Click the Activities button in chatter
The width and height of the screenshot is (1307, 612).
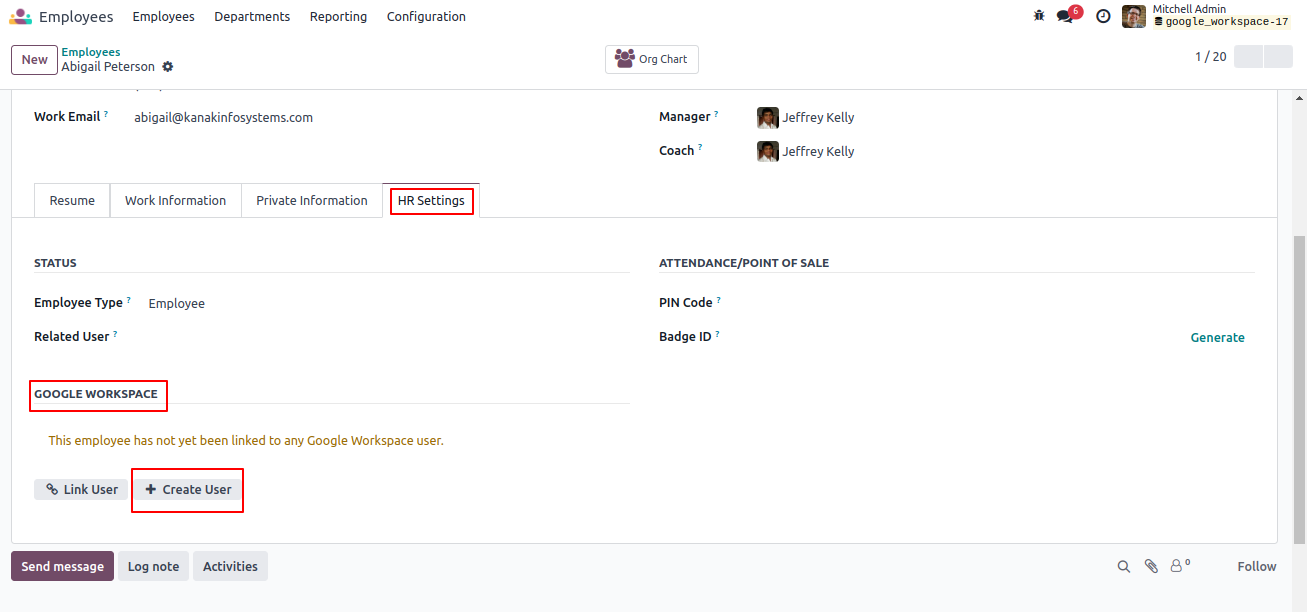point(230,566)
